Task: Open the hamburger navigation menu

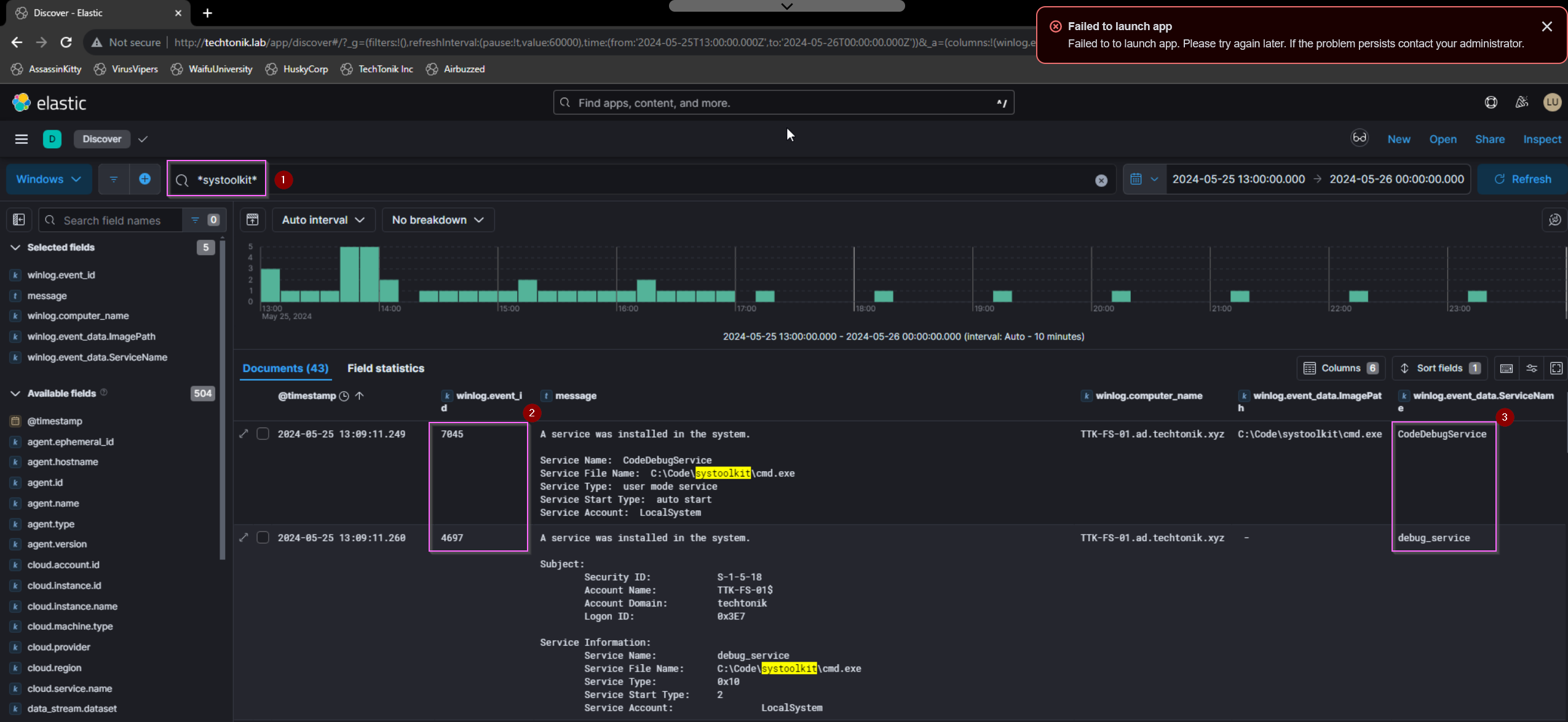Action: coord(22,139)
